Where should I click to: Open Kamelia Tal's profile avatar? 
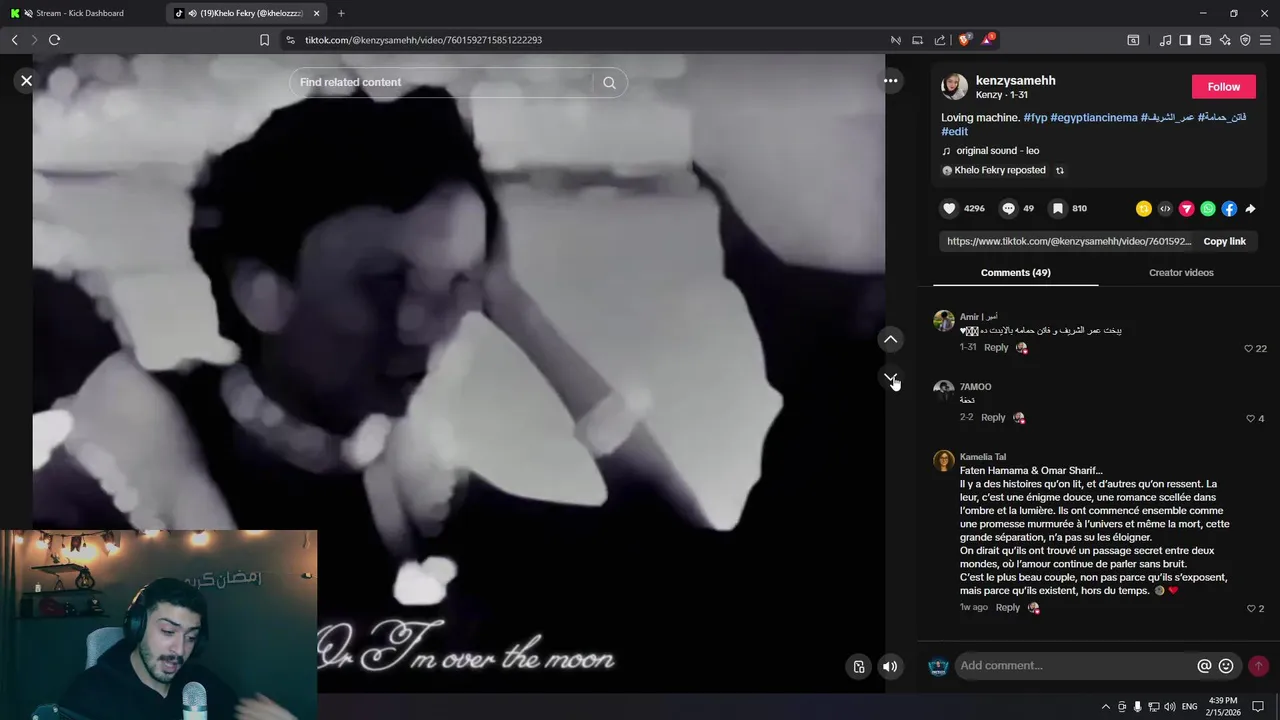click(943, 460)
